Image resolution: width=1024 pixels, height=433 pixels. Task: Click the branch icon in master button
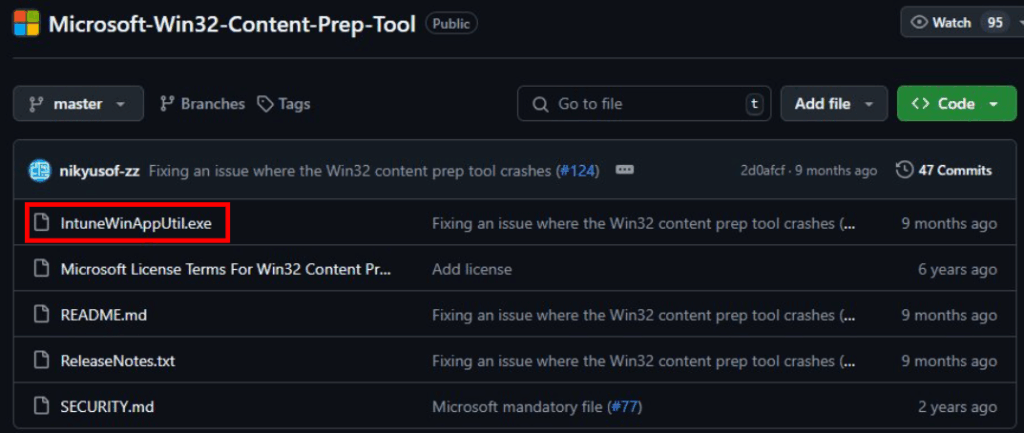(35, 104)
